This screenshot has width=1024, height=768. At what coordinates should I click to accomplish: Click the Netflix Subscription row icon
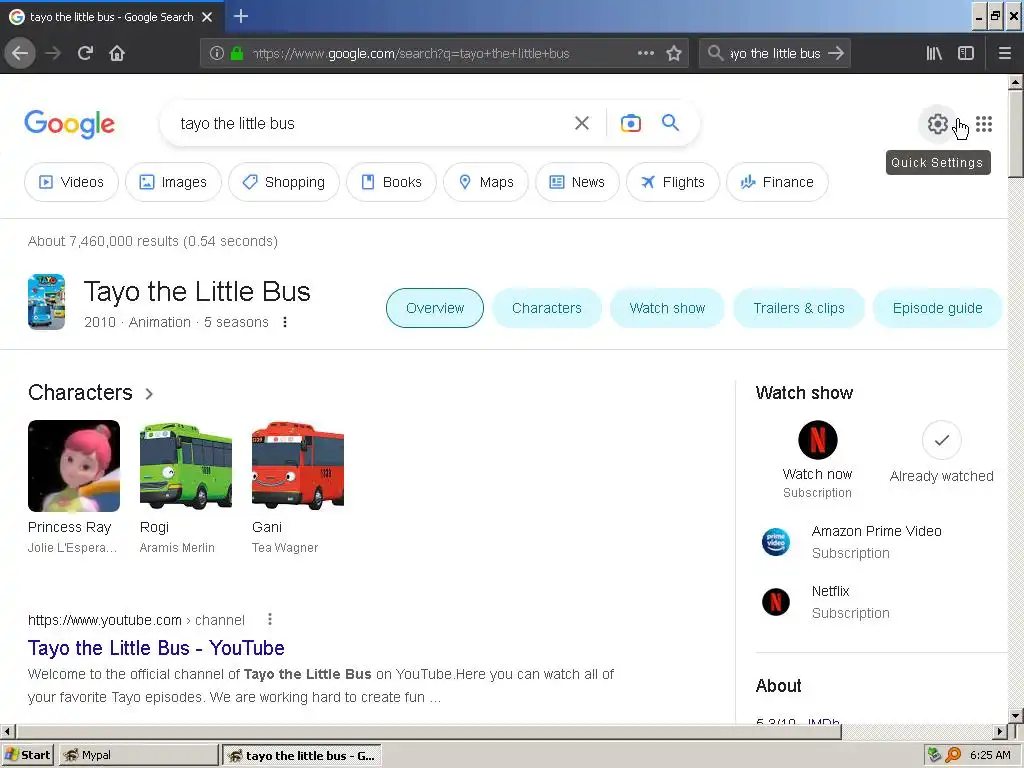pos(776,601)
